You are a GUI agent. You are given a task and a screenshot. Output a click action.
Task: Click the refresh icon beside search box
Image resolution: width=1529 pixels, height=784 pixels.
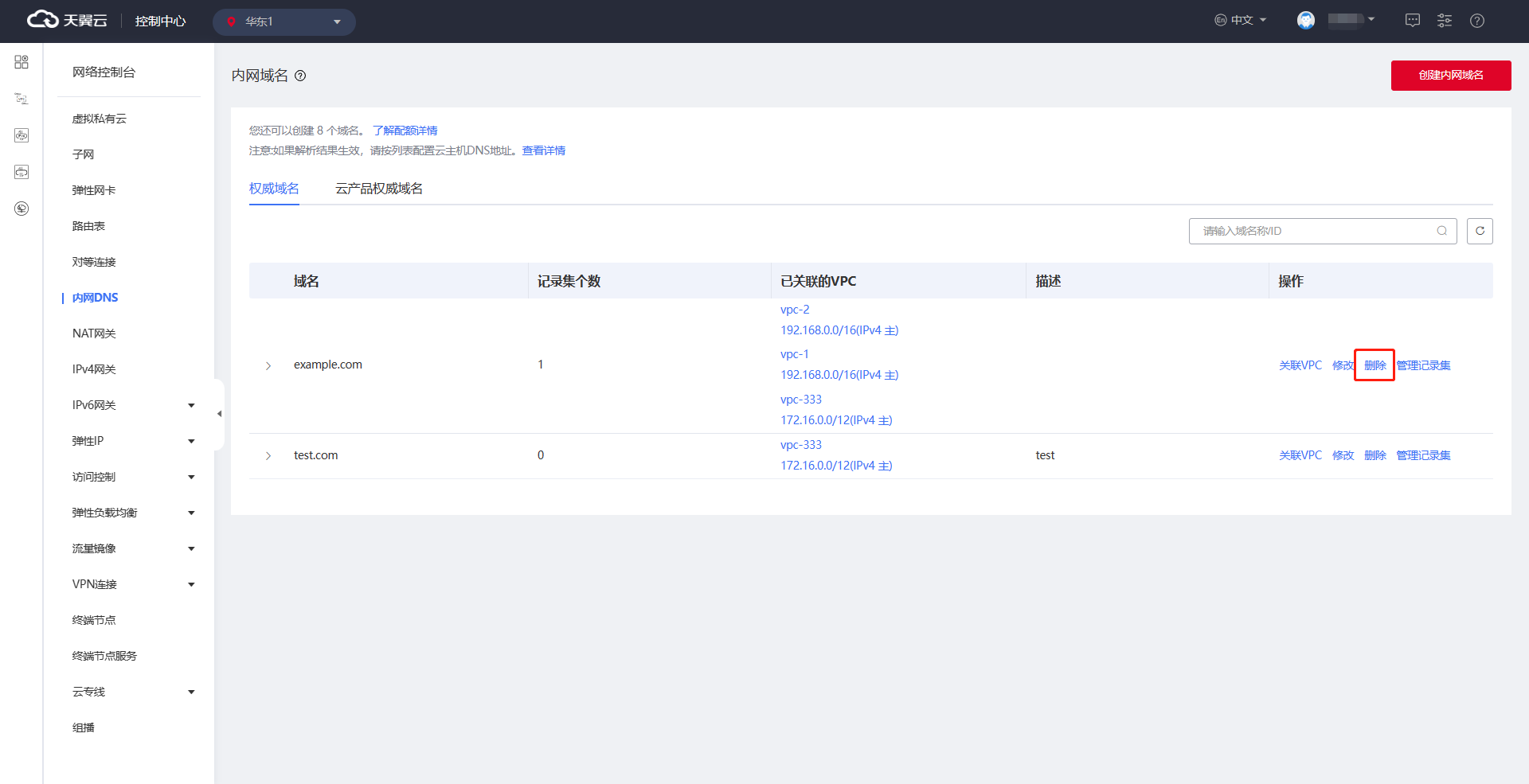(1480, 231)
